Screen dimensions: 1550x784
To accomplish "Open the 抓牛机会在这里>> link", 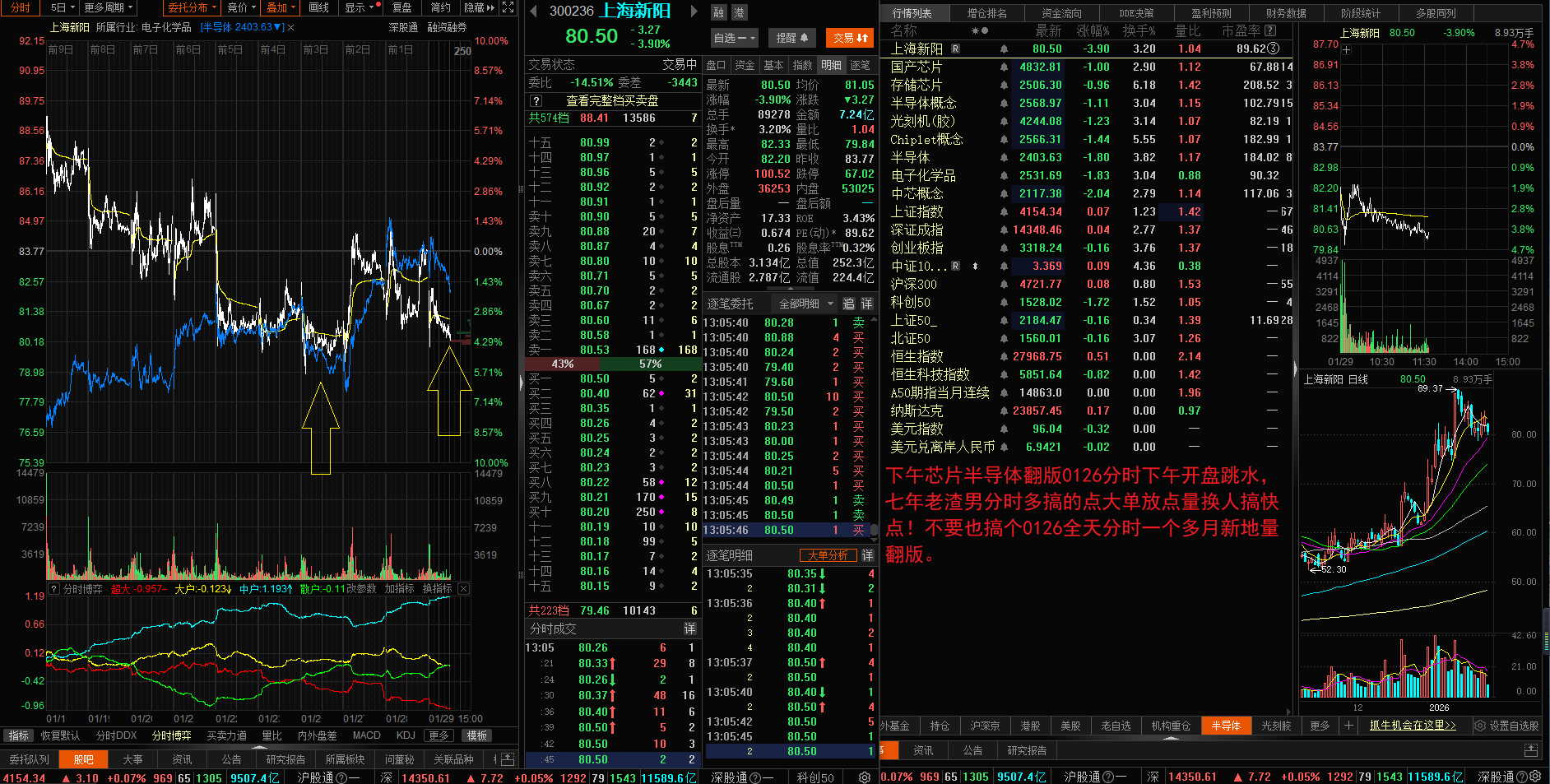I will [x=1413, y=726].
